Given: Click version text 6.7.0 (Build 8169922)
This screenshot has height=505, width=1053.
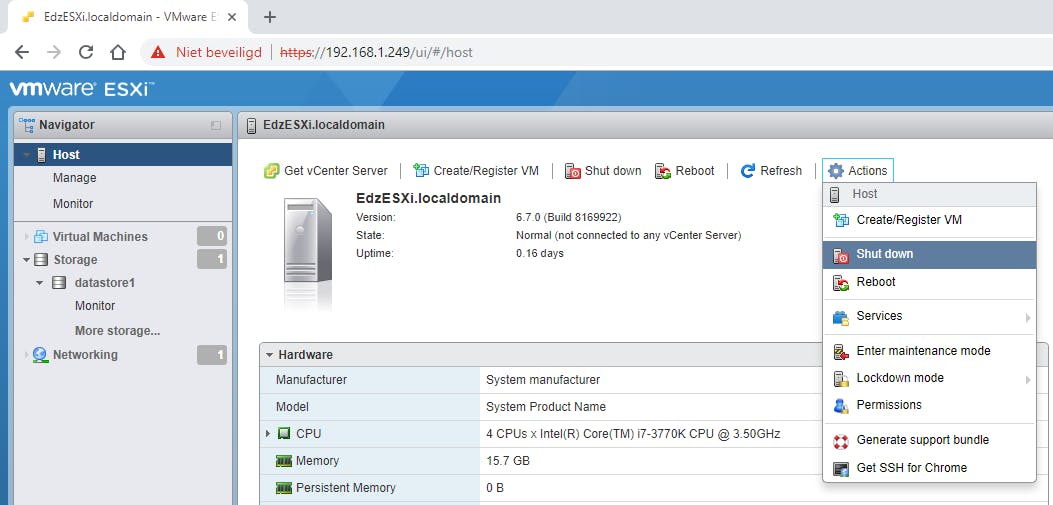Looking at the screenshot, I should (x=569, y=218).
